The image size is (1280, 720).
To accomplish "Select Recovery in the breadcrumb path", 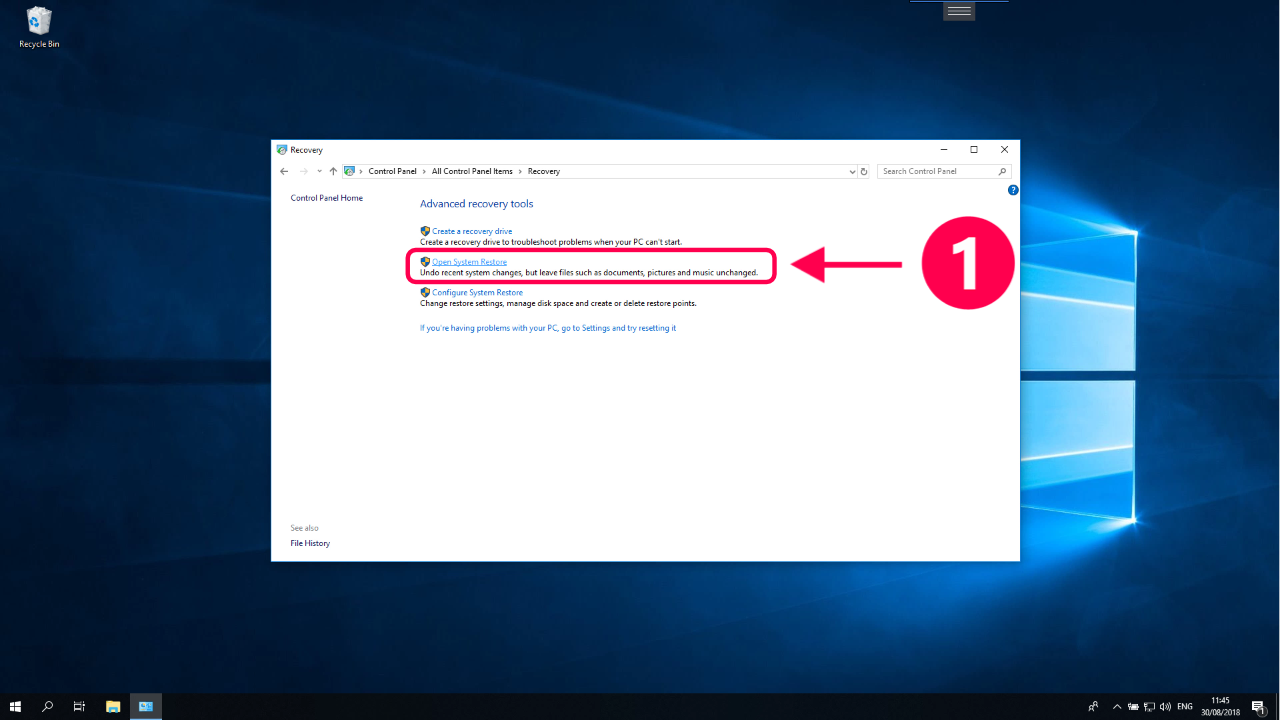I will point(544,171).
